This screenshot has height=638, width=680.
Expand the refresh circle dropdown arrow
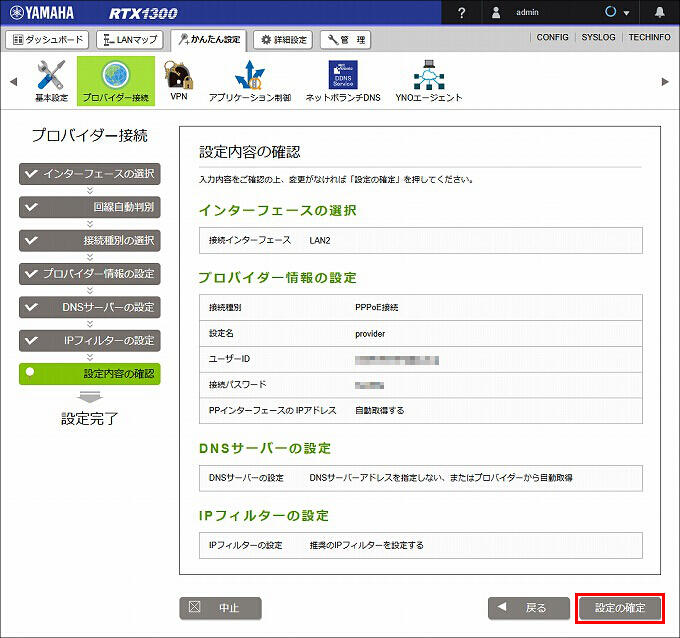[626, 13]
